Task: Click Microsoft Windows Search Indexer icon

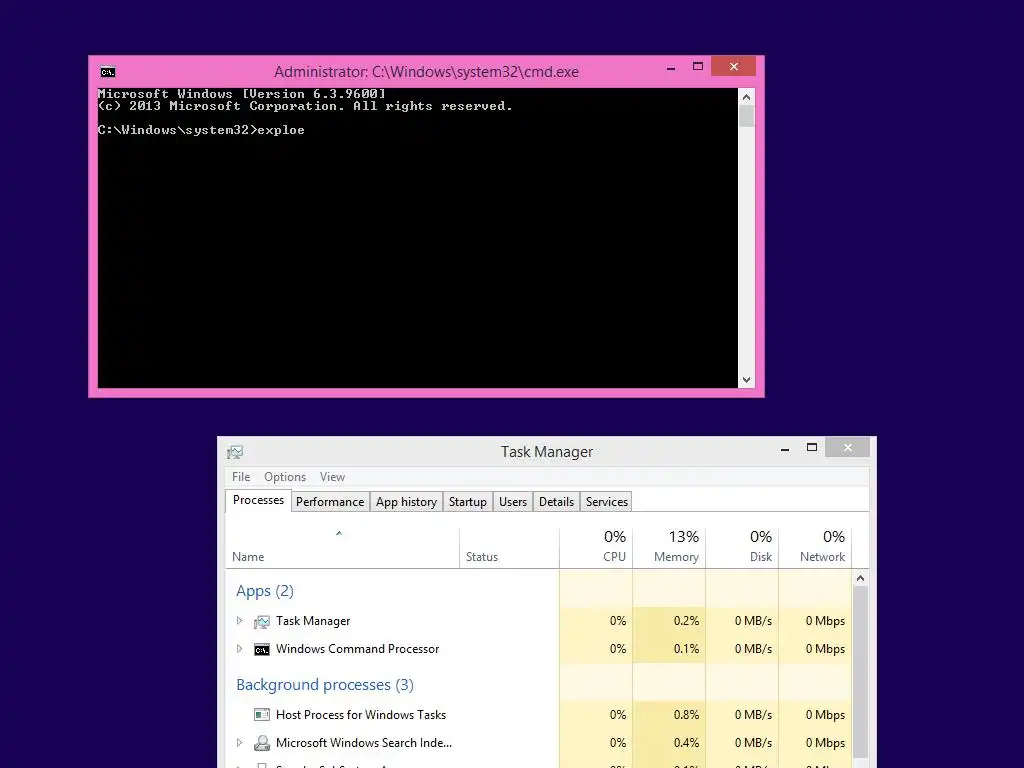Action: [x=262, y=743]
